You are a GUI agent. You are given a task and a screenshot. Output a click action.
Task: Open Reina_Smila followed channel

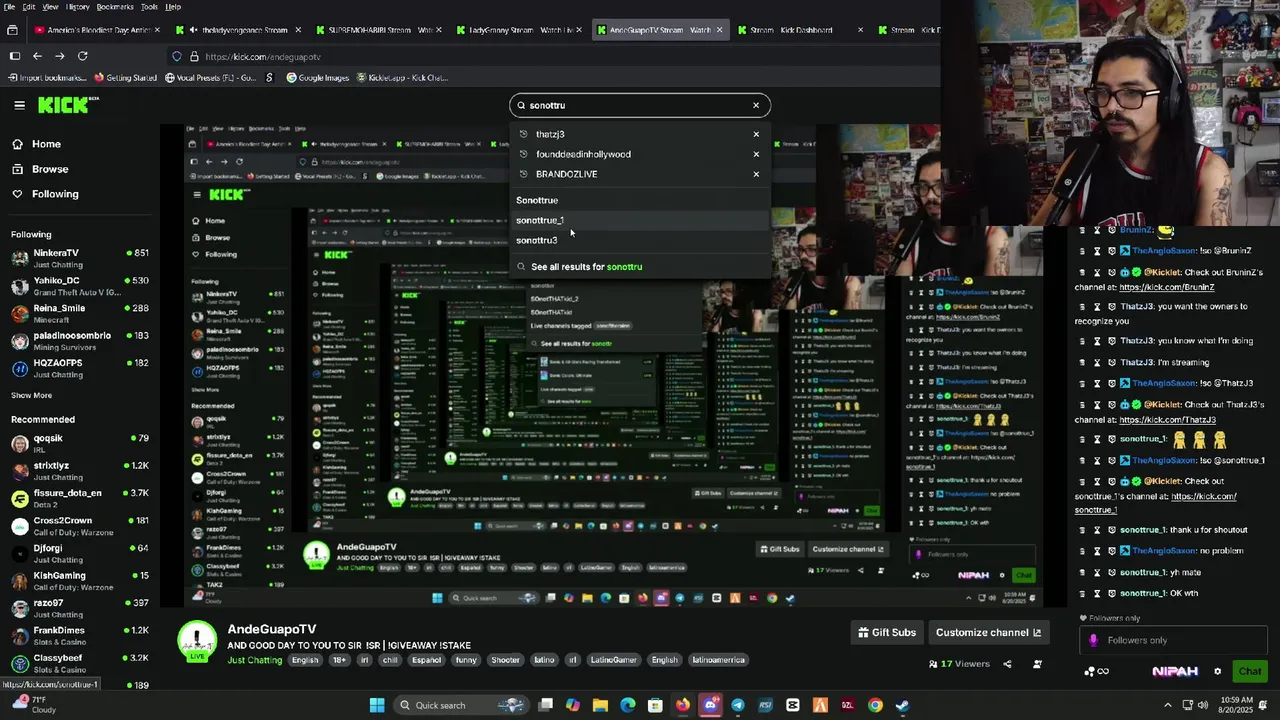(x=80, y=313)
